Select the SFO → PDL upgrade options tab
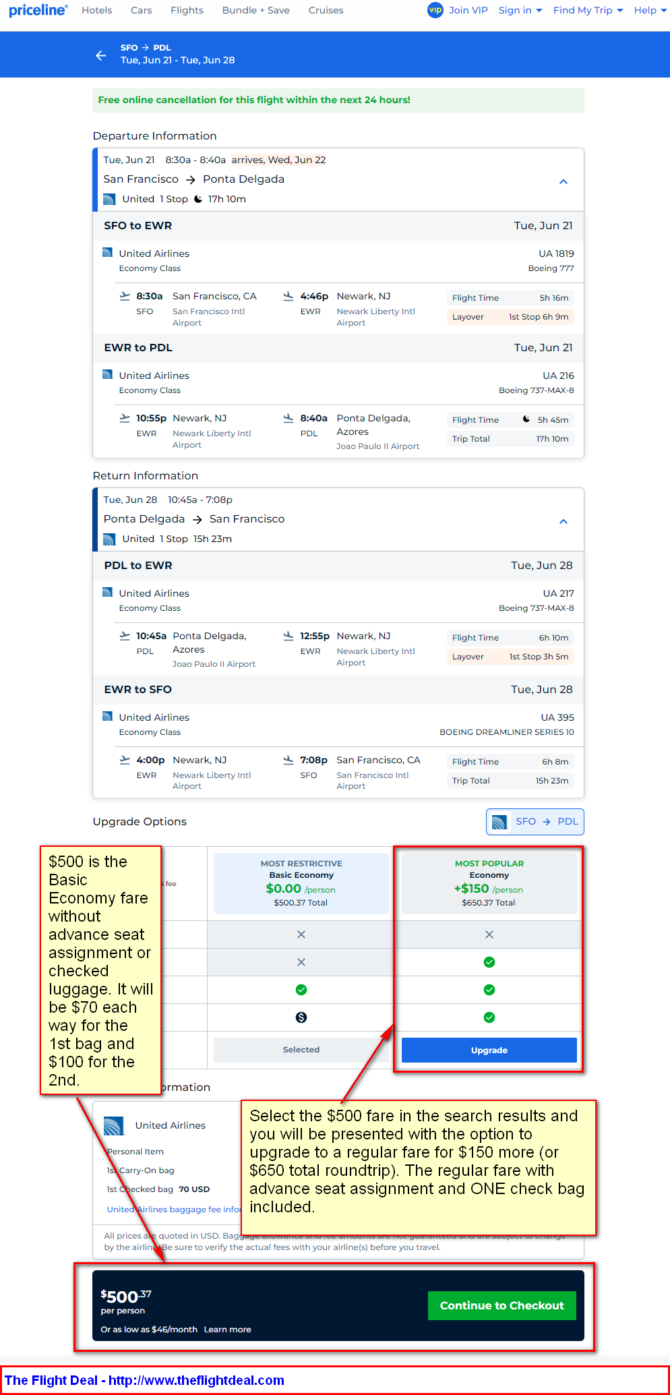 click(x=535, y=822)
